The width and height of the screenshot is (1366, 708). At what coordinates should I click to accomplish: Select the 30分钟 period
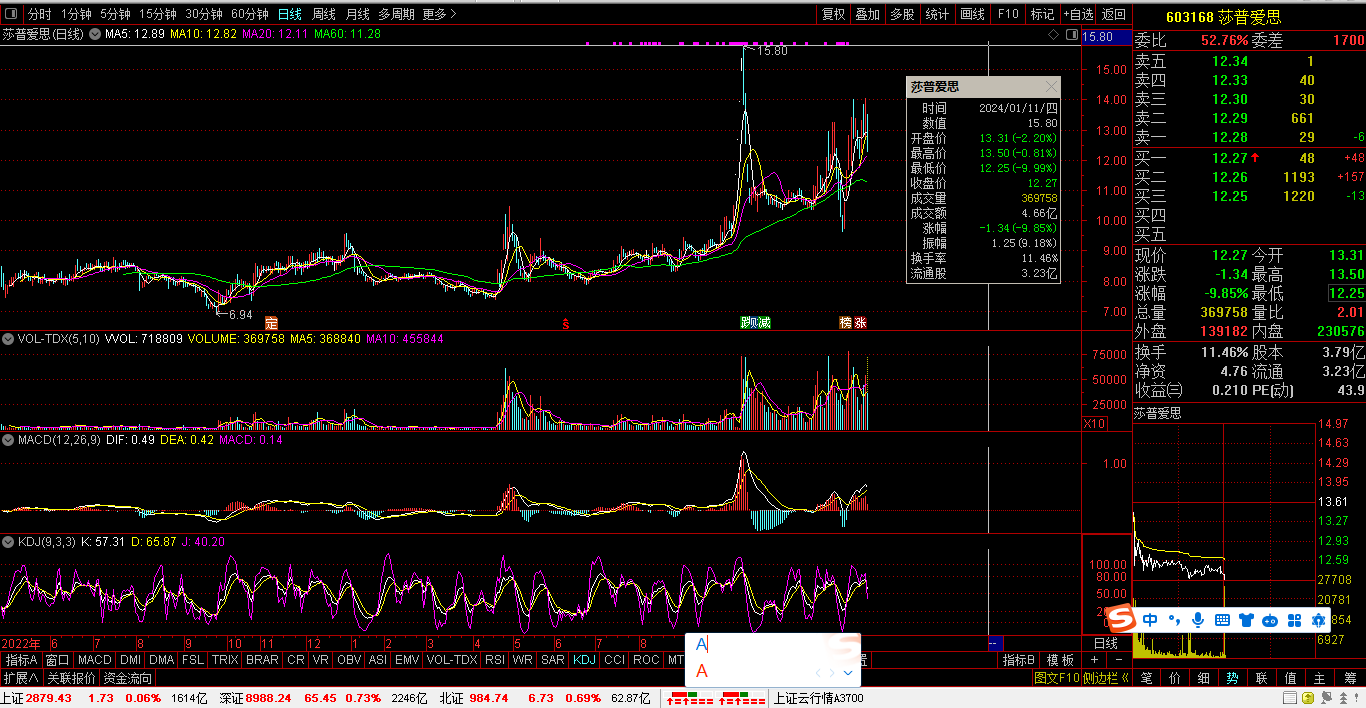point(204,14)
